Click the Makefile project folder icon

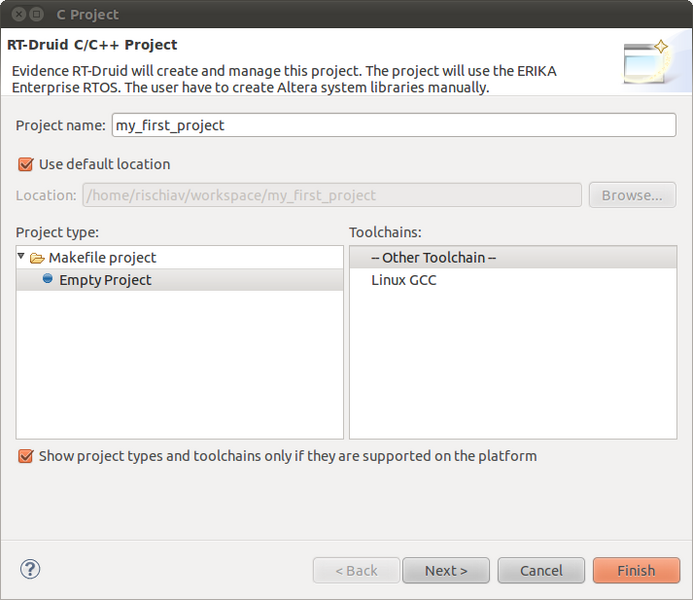(37, 258)
